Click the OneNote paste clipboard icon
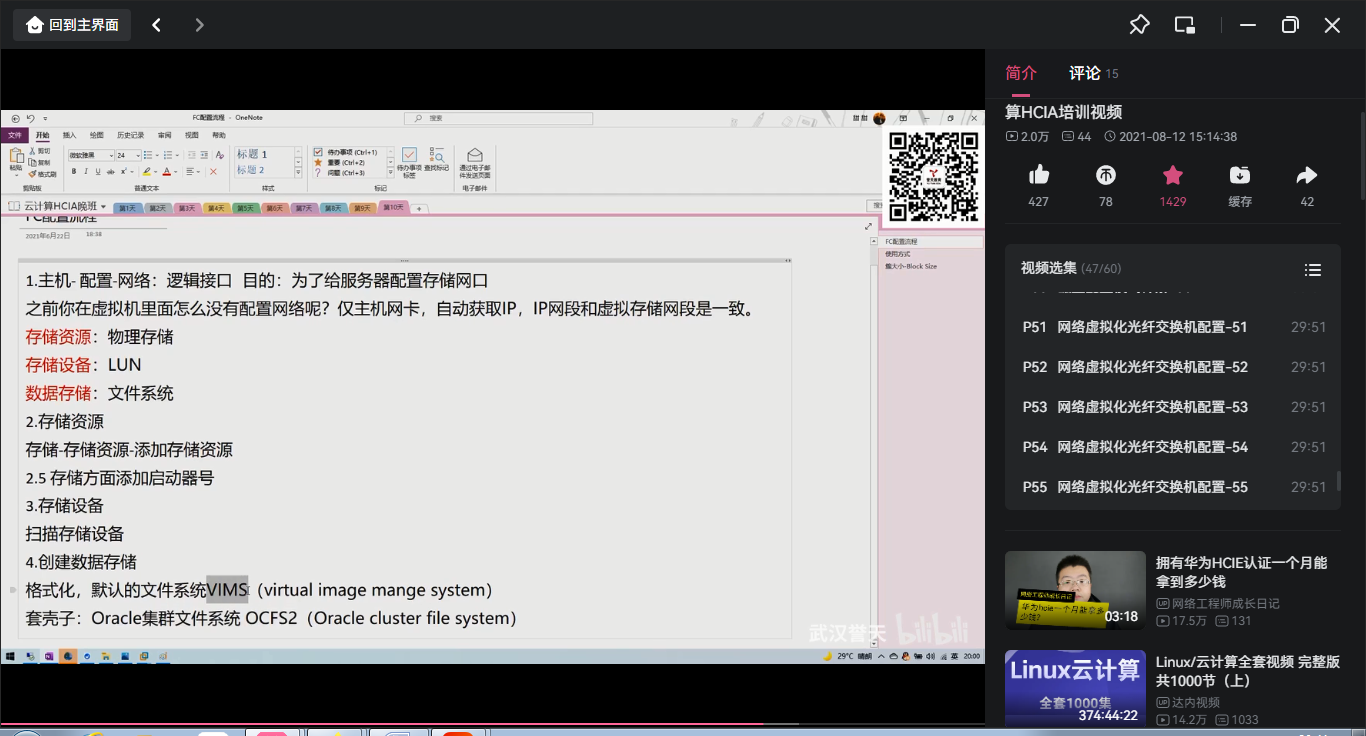This screenshot has height=736, width=1366. point(16,157)
